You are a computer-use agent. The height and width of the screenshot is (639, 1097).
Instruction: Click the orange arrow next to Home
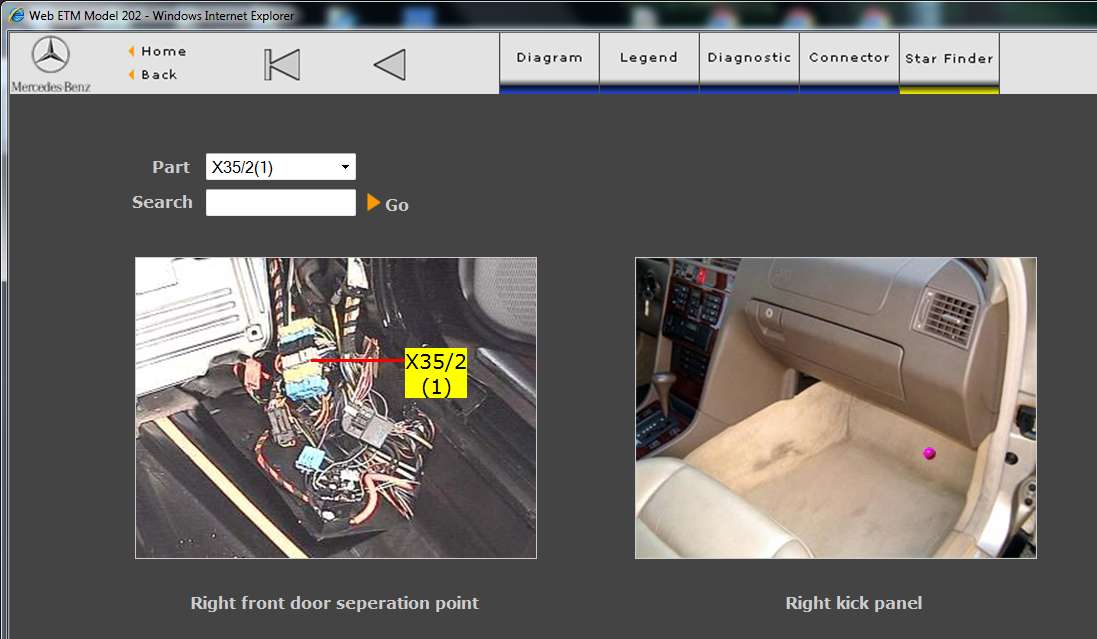132,51
